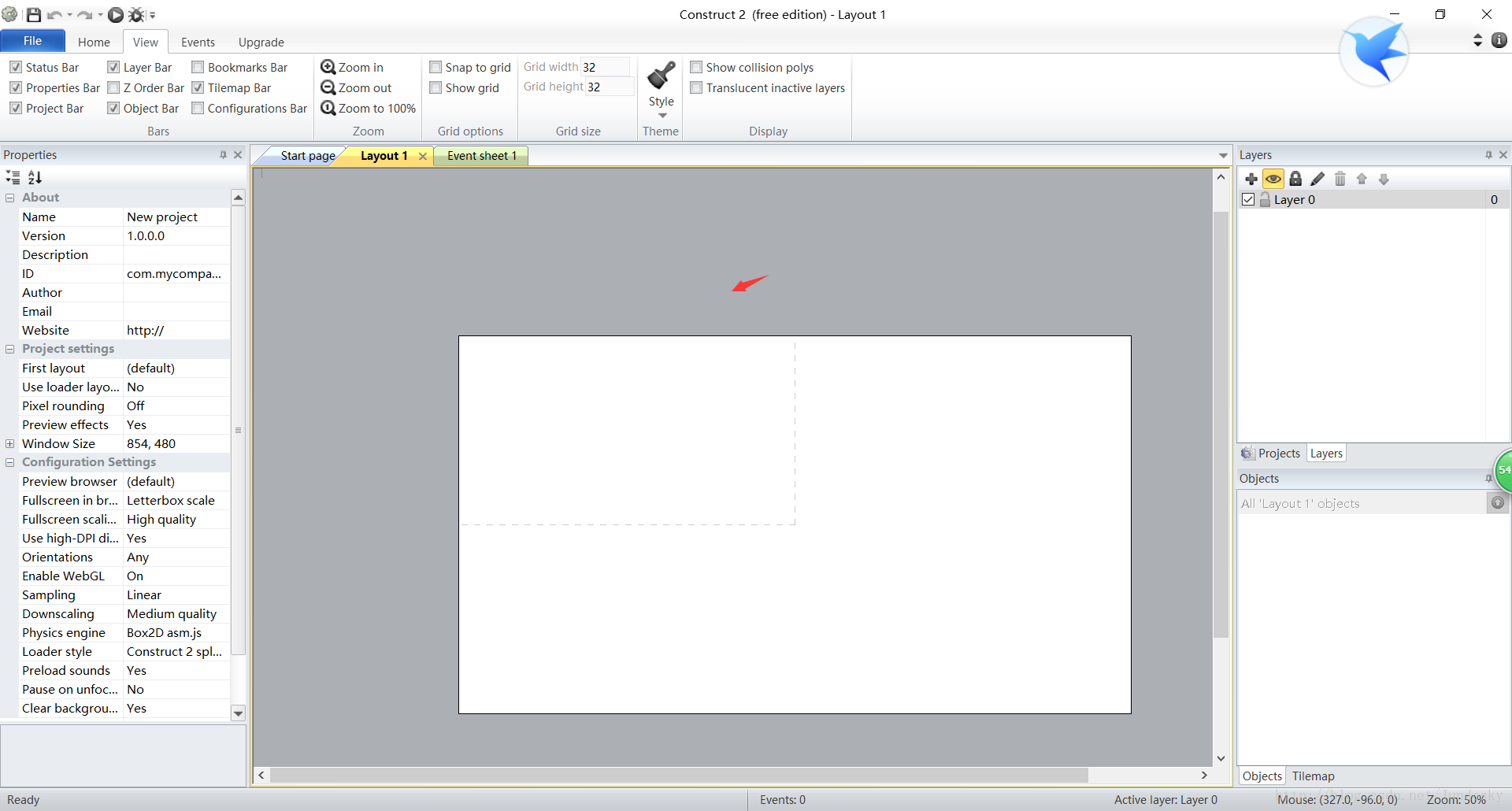
Task: Open the Start page tab
Action: [308, 156]
